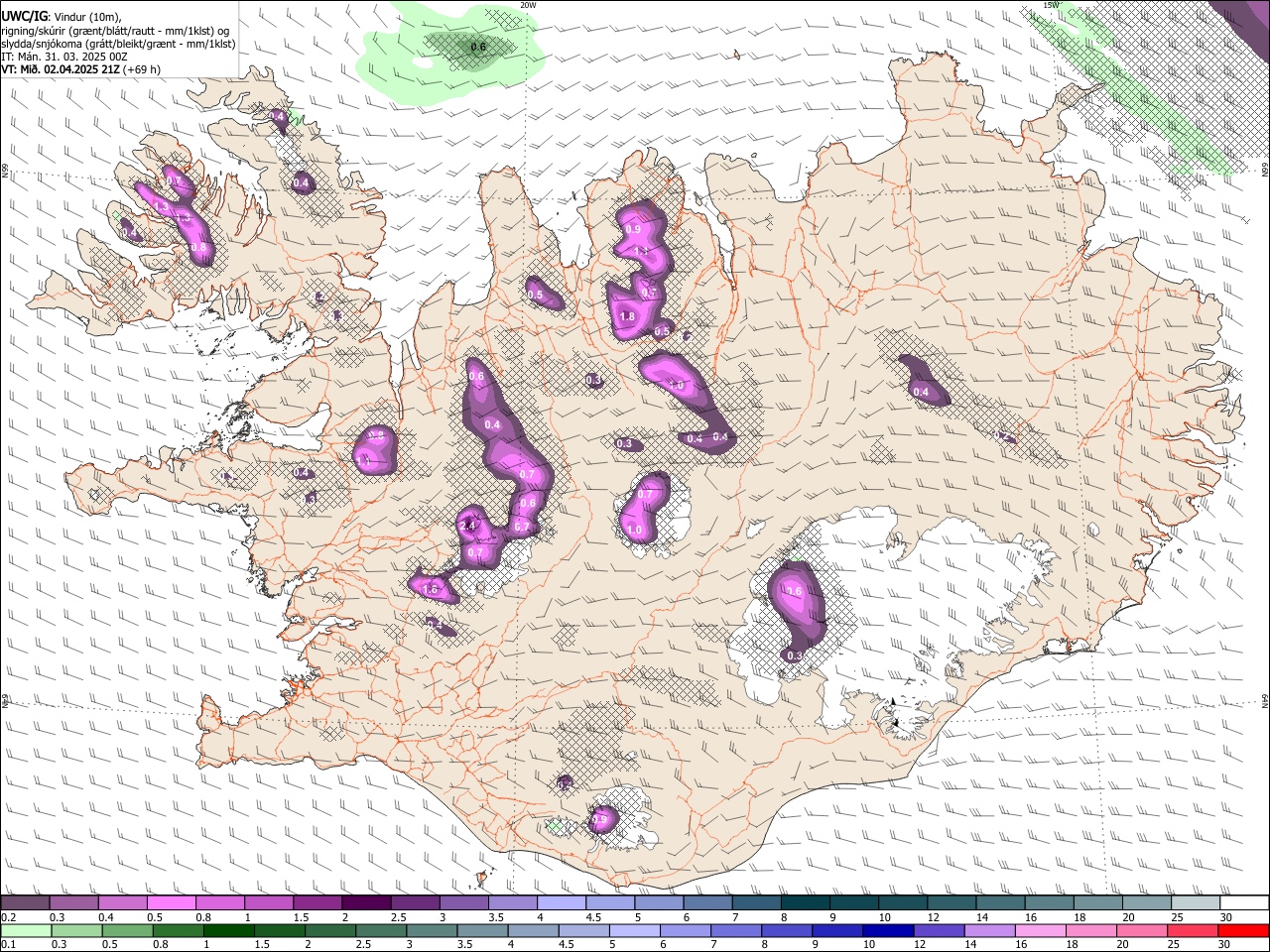Click the 'rigning/skúrir' description line
This screenshot has height=952, width=1270.
pos(114,30)
